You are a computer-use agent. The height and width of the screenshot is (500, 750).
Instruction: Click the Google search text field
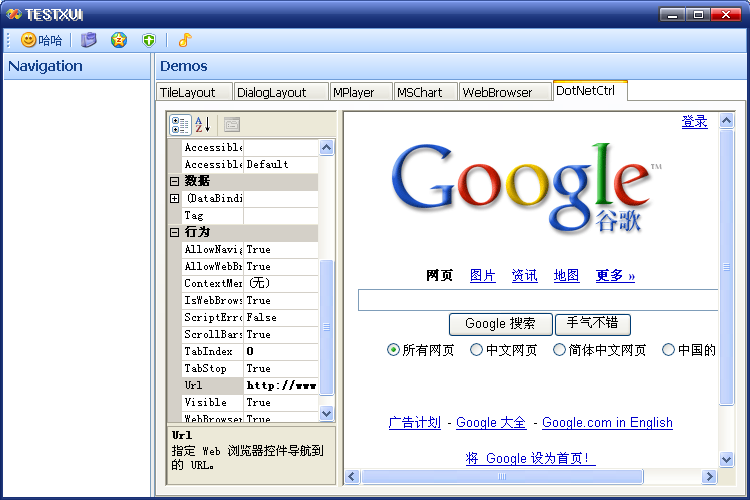tap(538, 300)
